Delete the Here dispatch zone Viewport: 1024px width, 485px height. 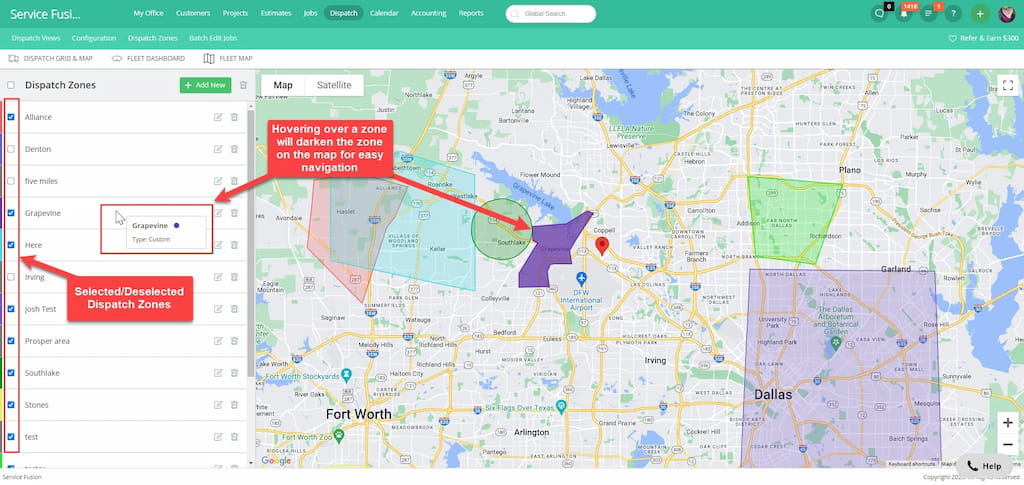[234, 245]
